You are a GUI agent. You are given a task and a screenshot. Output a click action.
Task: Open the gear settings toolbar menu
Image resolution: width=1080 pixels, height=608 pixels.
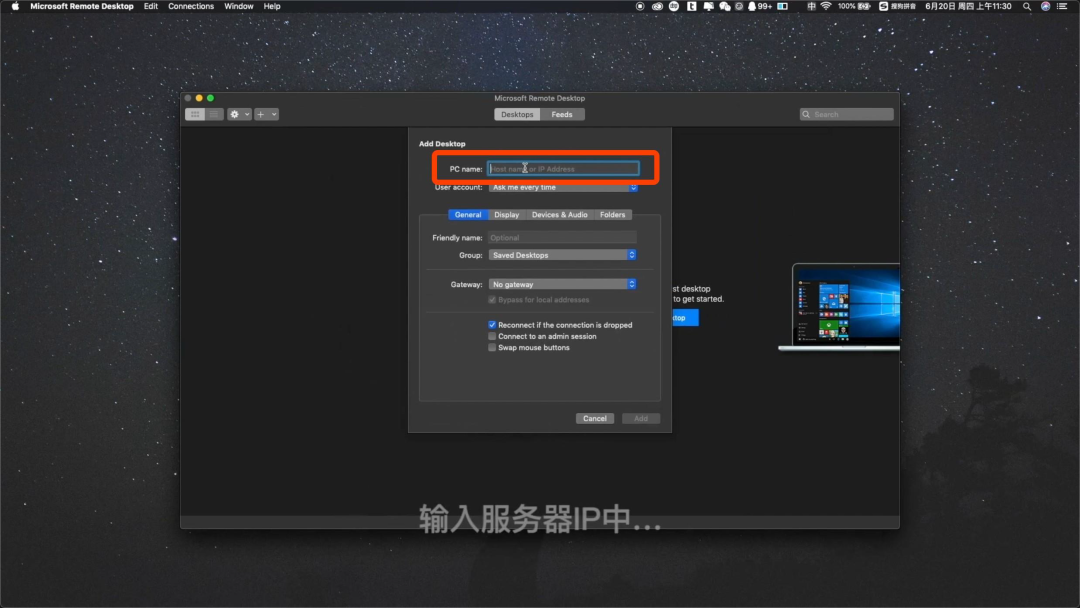(239, 114)
